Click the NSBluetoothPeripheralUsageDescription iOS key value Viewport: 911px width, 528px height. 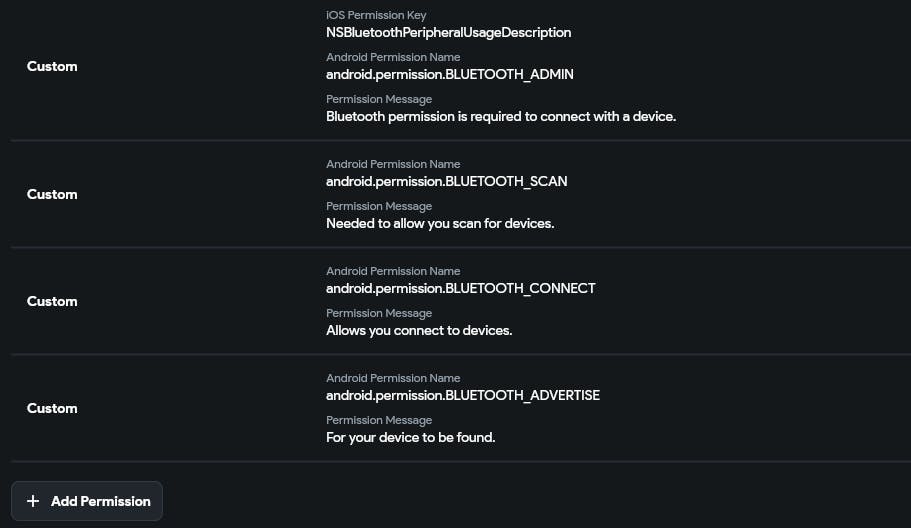coord(448,32)
